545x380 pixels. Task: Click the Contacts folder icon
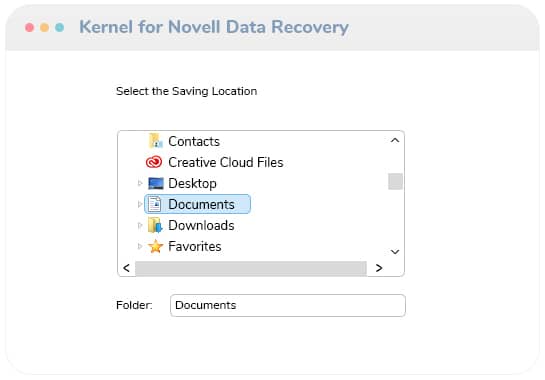click(x=155, y=141)
